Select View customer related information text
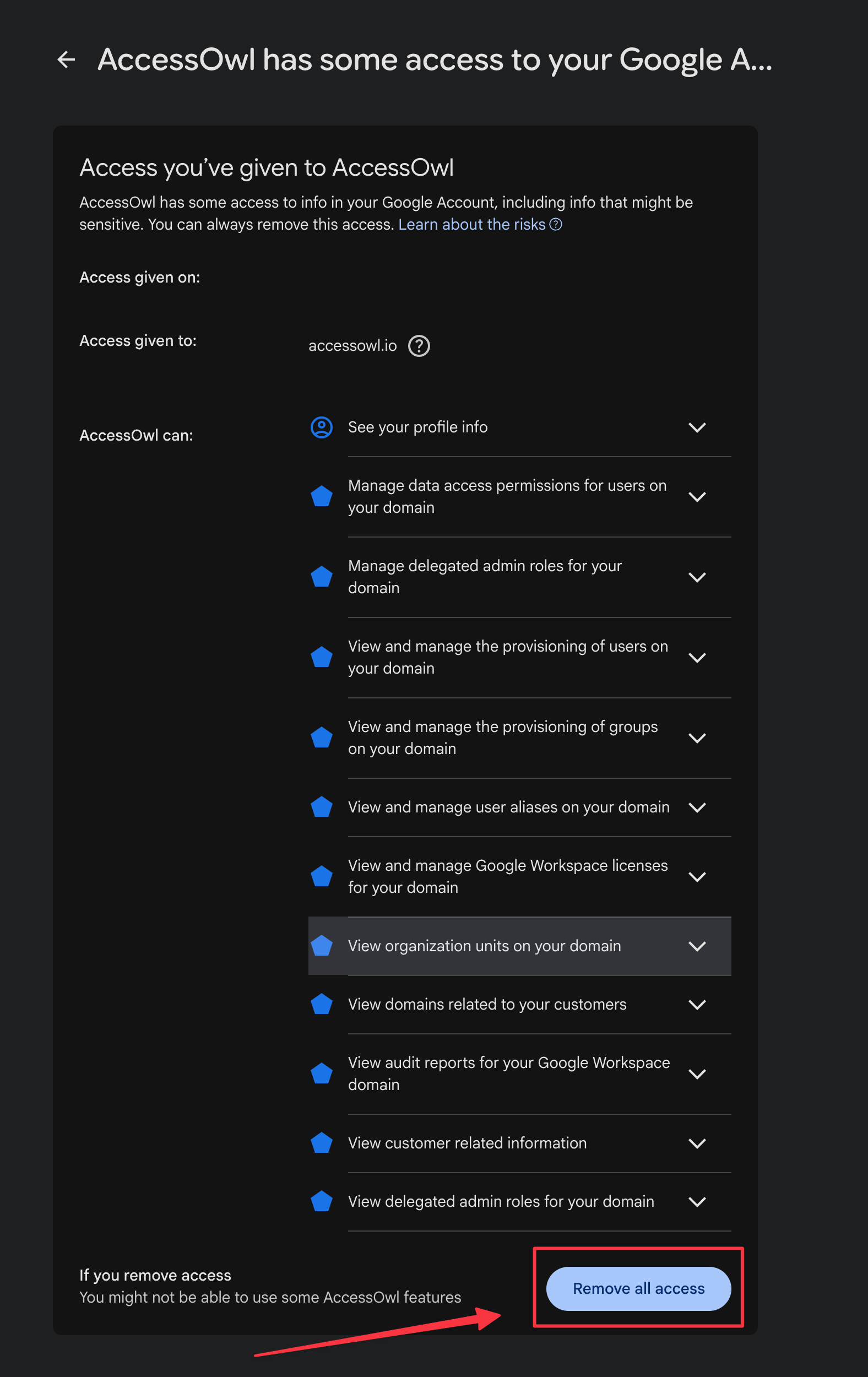The width and height of the screenshot is (868, 1377). 467,1143
